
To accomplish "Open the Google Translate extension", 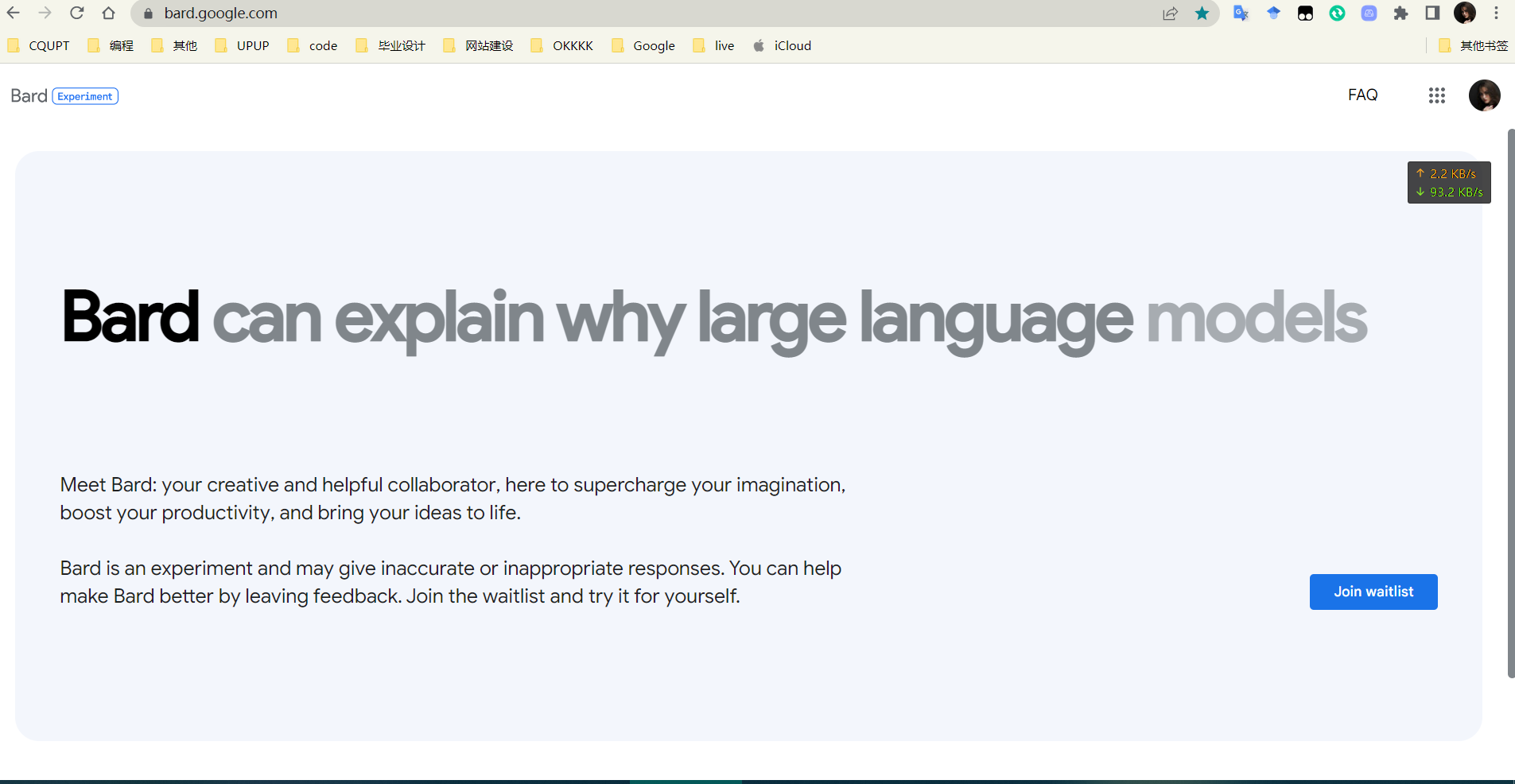I will 1241,13.
